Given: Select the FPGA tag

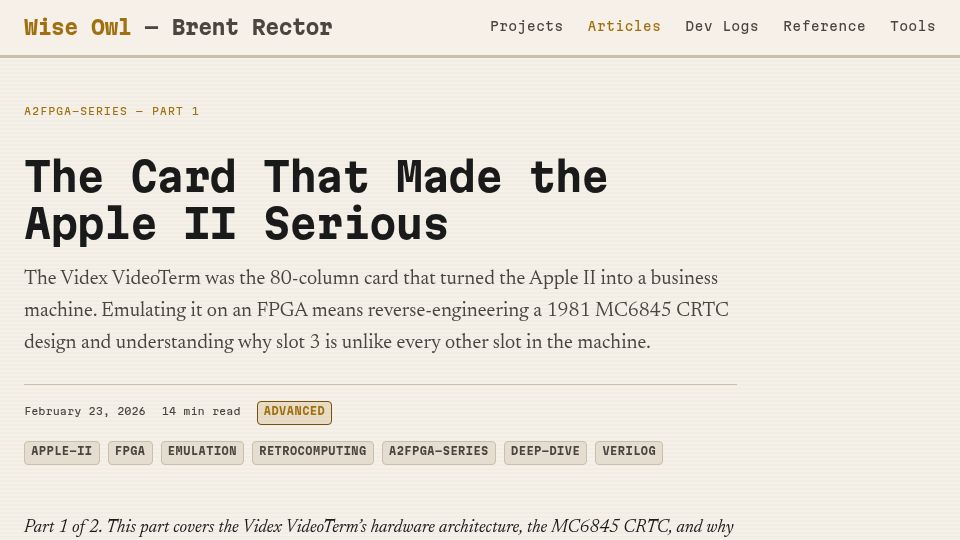Looking at the screenshot, I should (x=130, y=452).
